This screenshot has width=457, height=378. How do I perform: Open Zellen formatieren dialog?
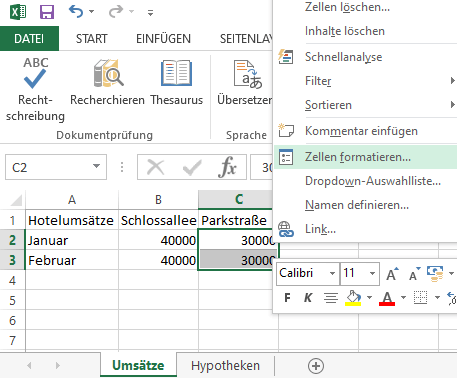[x=365, y=157]
